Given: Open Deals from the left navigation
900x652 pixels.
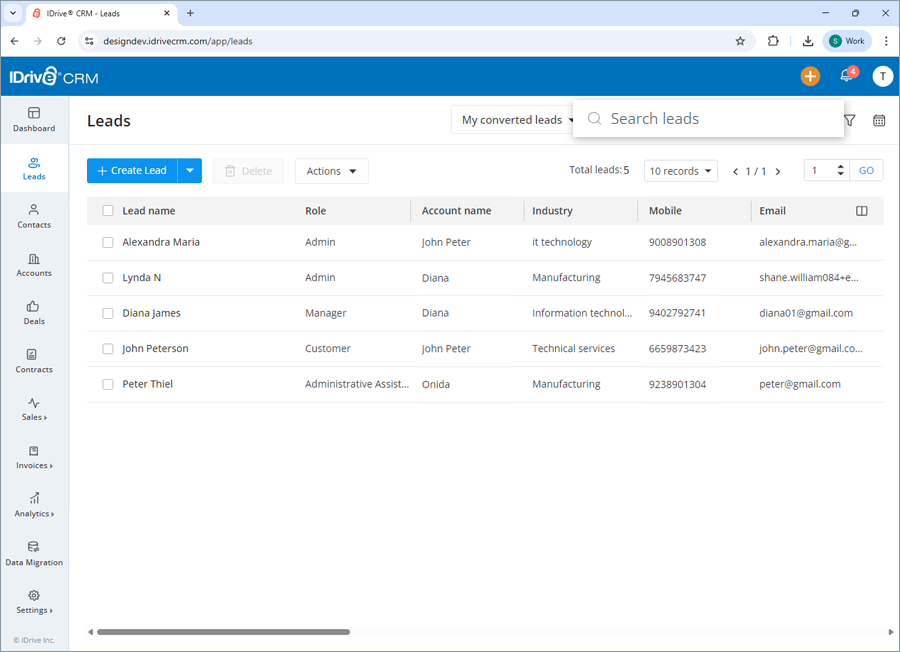Looking at the screenshot, I should (33, 313).
